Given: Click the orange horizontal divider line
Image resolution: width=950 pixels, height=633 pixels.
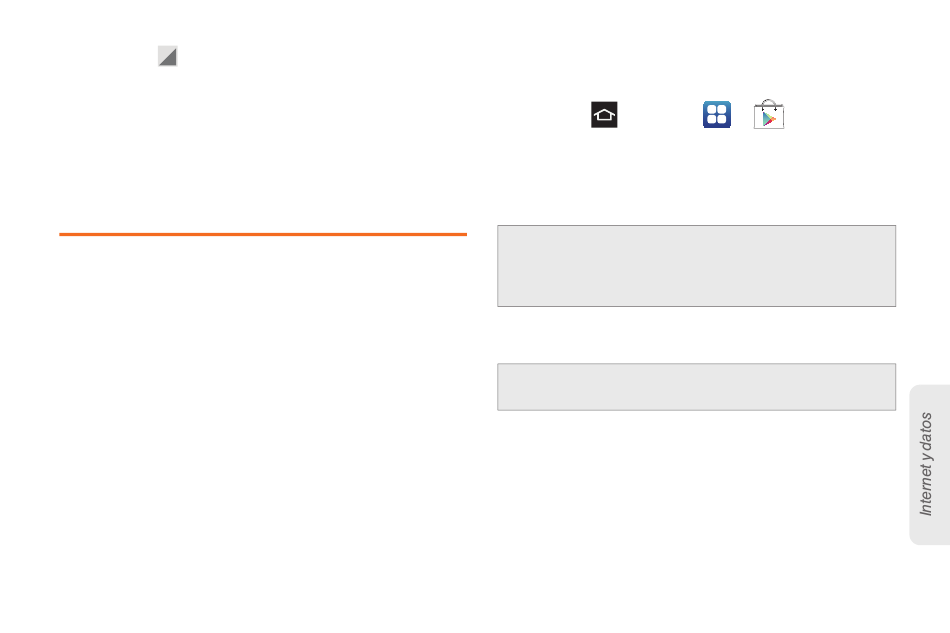Looking at the screenshot, I should (x=263, y=234).
